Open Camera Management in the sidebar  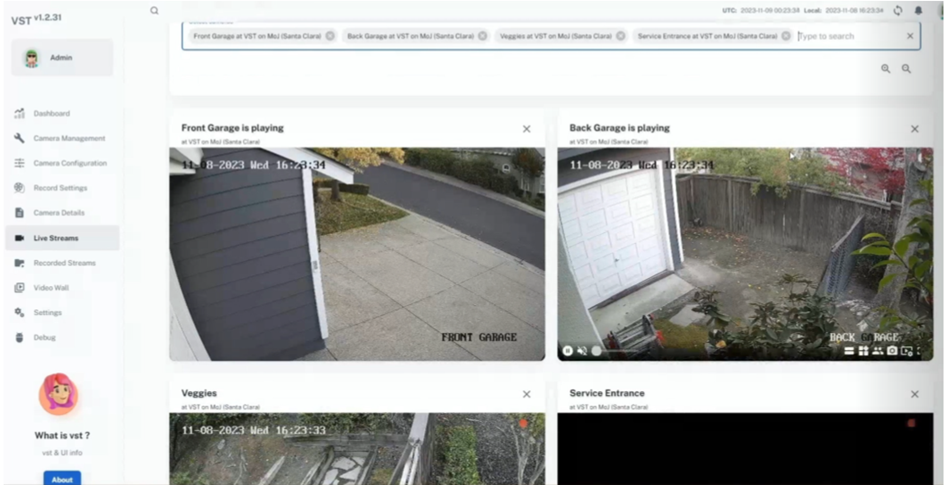pos(62,138)
